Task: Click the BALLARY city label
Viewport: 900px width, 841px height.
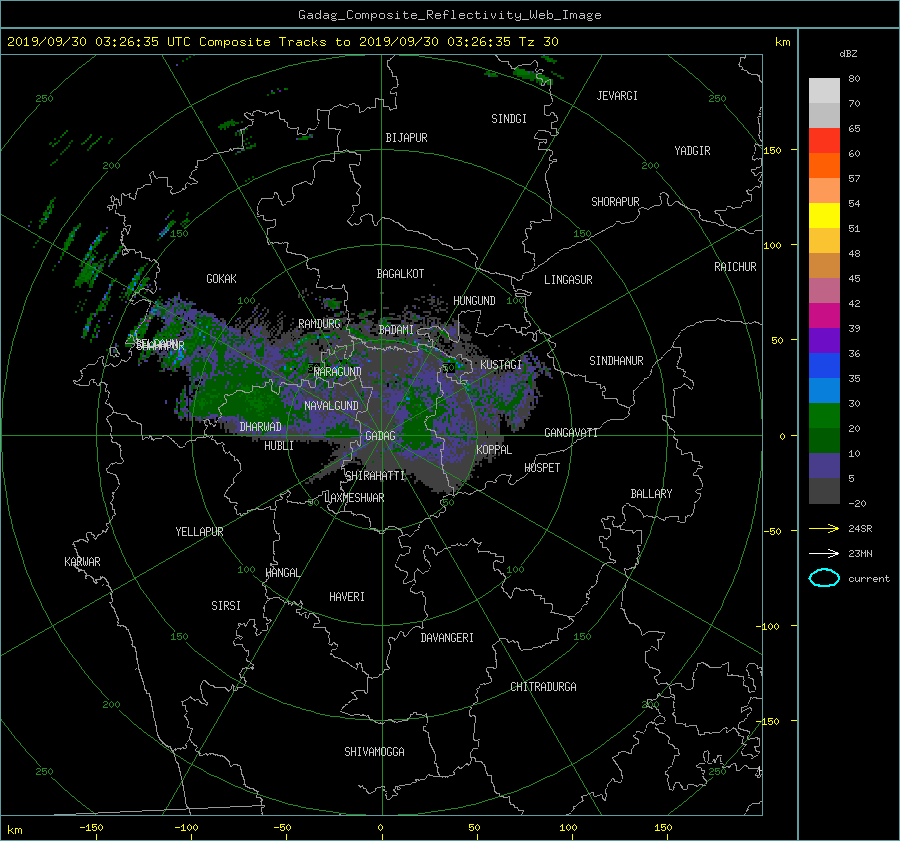Action: [651, 494]
